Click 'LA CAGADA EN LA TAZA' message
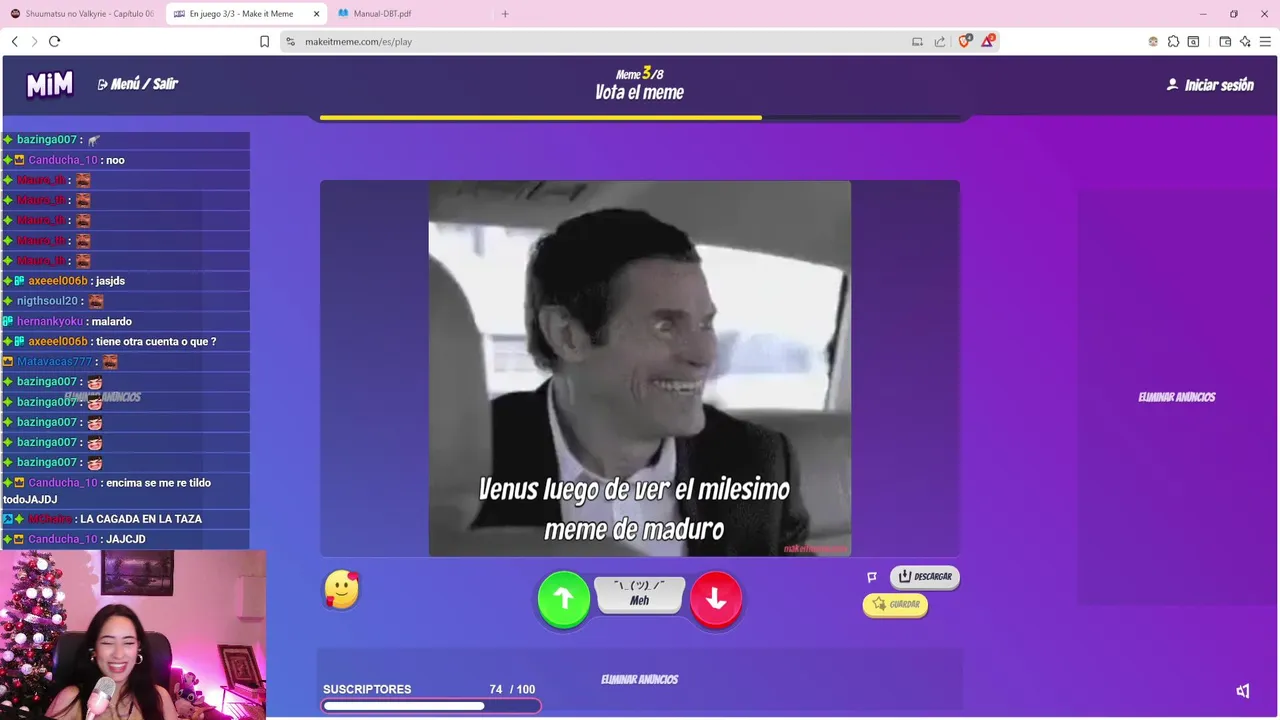1280x720 pixels. [141, 519]
